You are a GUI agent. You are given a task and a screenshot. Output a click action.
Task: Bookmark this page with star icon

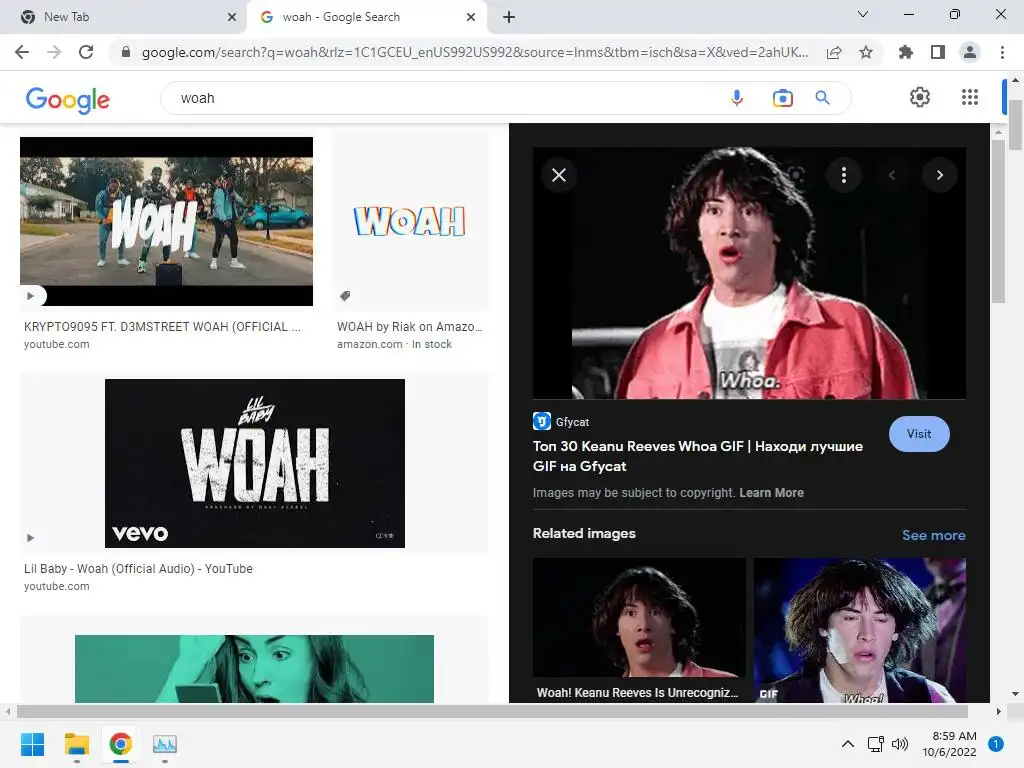pyautogui.click(x=866, y=52)
